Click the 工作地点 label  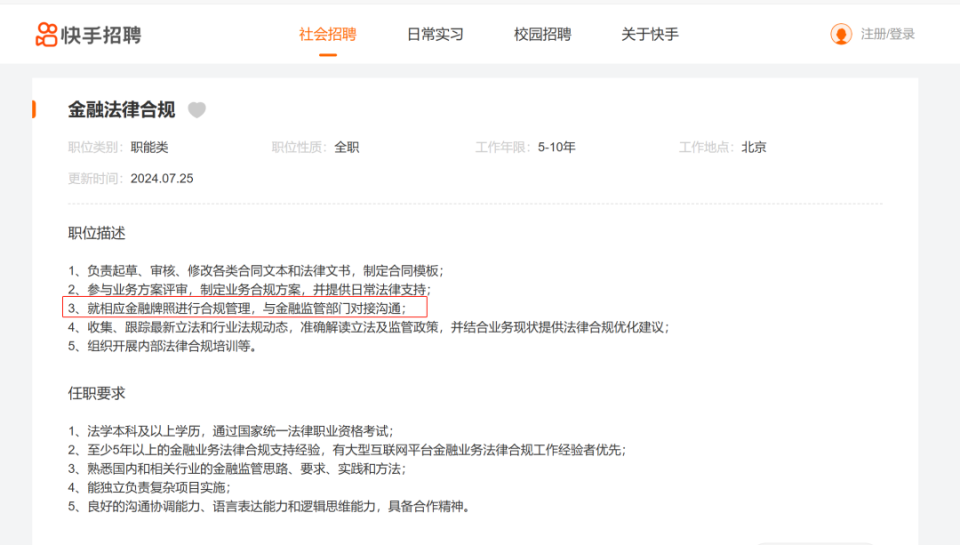coord(706,148)
